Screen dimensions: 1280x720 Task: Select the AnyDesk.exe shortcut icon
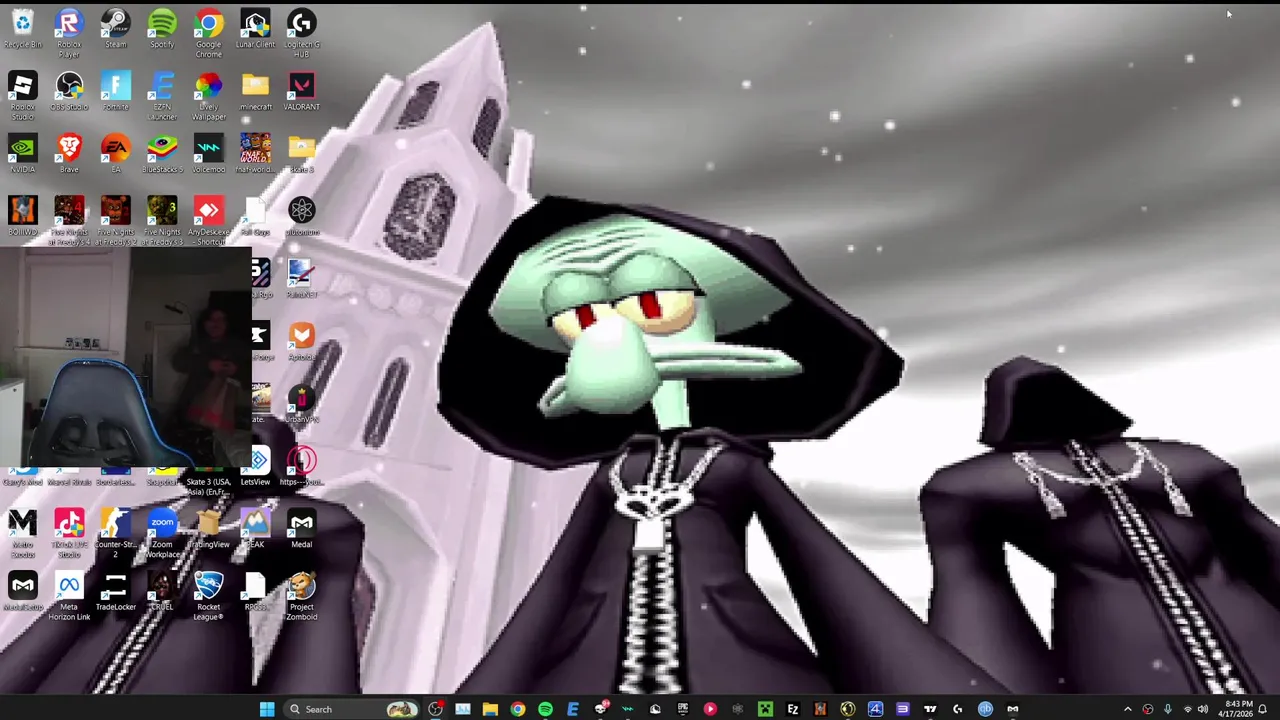pos(208,221)
